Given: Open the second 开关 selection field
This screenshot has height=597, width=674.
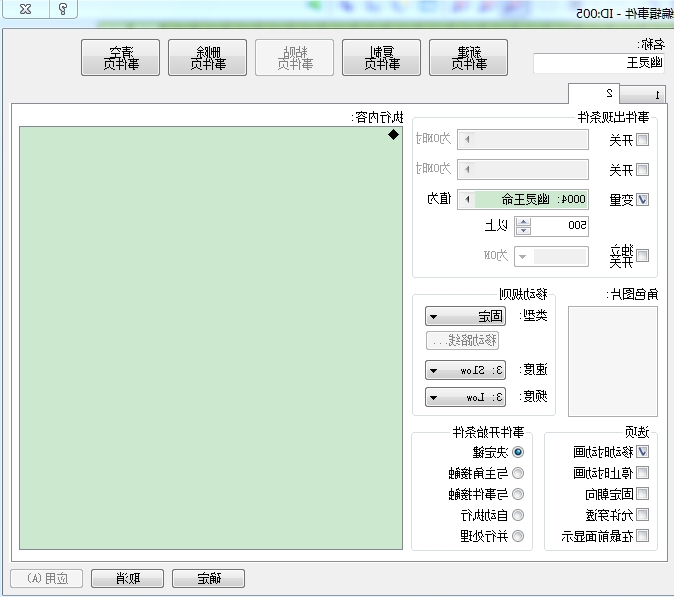Looking at the screenshot, I should [523, 169].
